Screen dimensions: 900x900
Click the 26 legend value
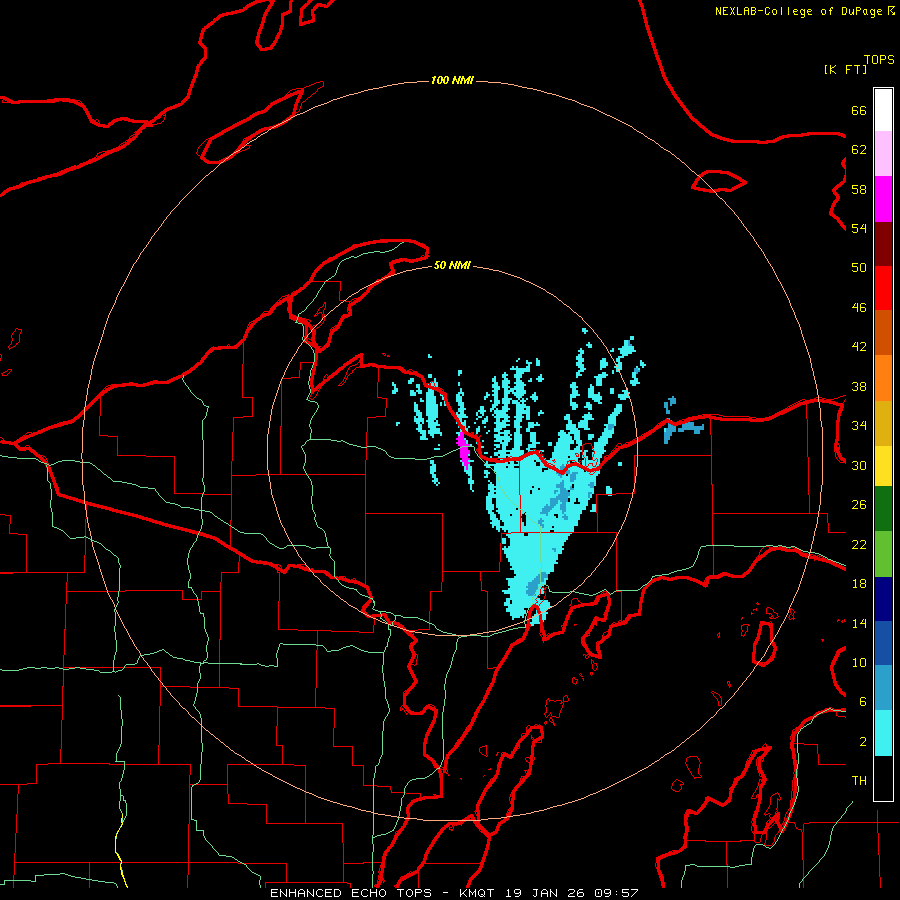859,505
